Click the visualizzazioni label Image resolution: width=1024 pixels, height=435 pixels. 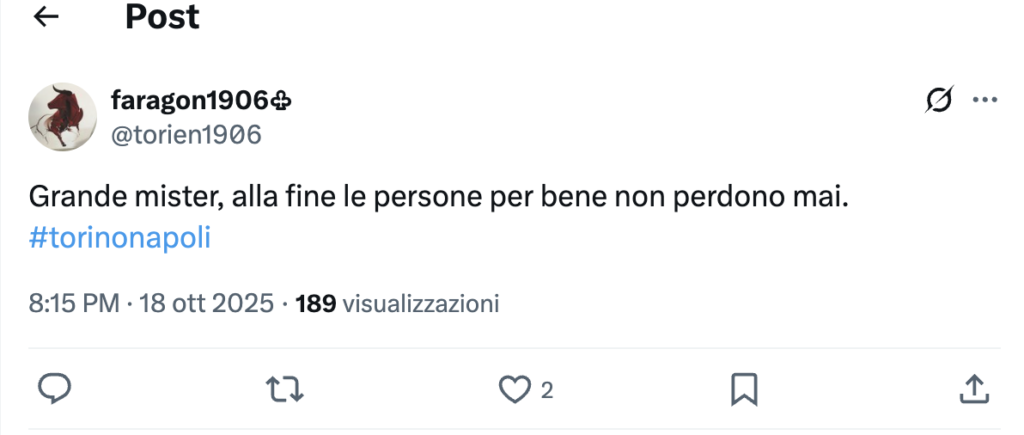(420, 303)
